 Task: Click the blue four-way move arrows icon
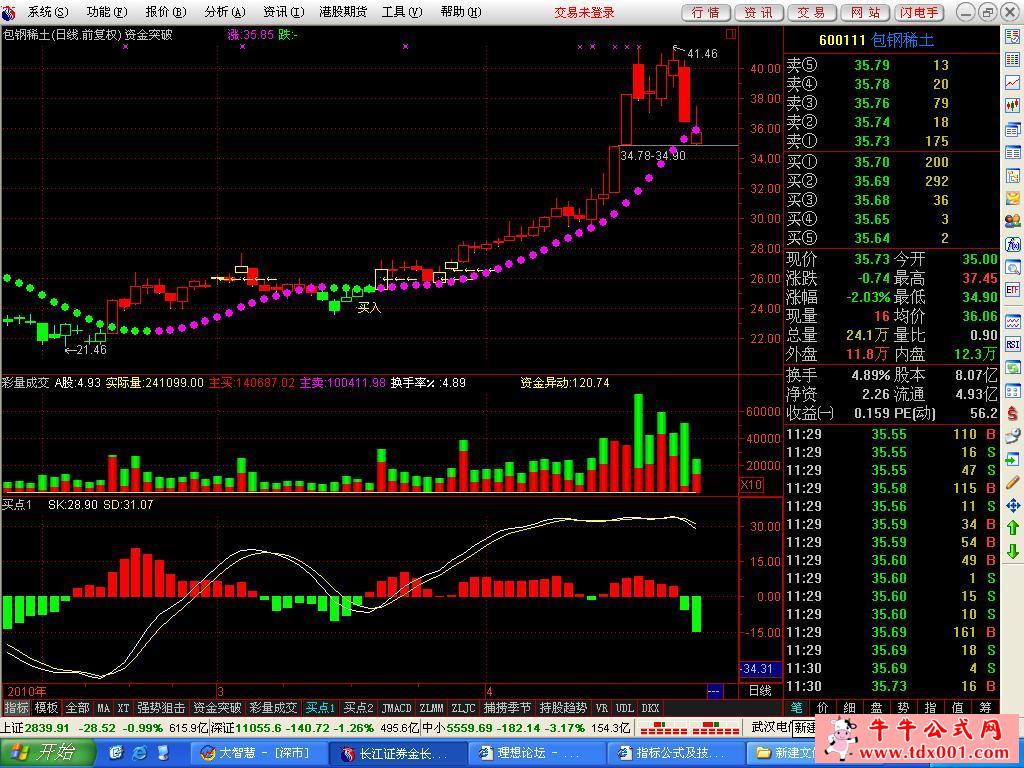pos(1012,505)
